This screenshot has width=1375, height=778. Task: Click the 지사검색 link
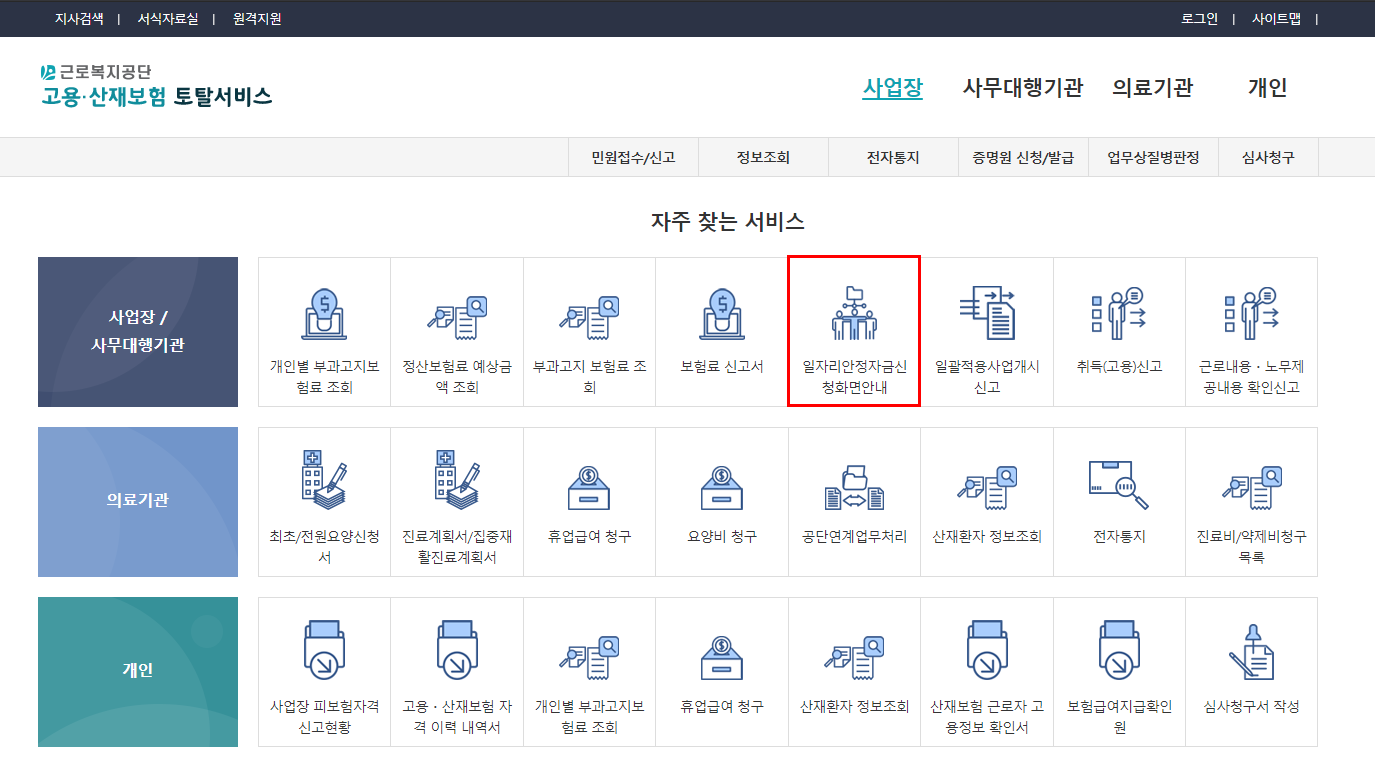click(79, 19)
